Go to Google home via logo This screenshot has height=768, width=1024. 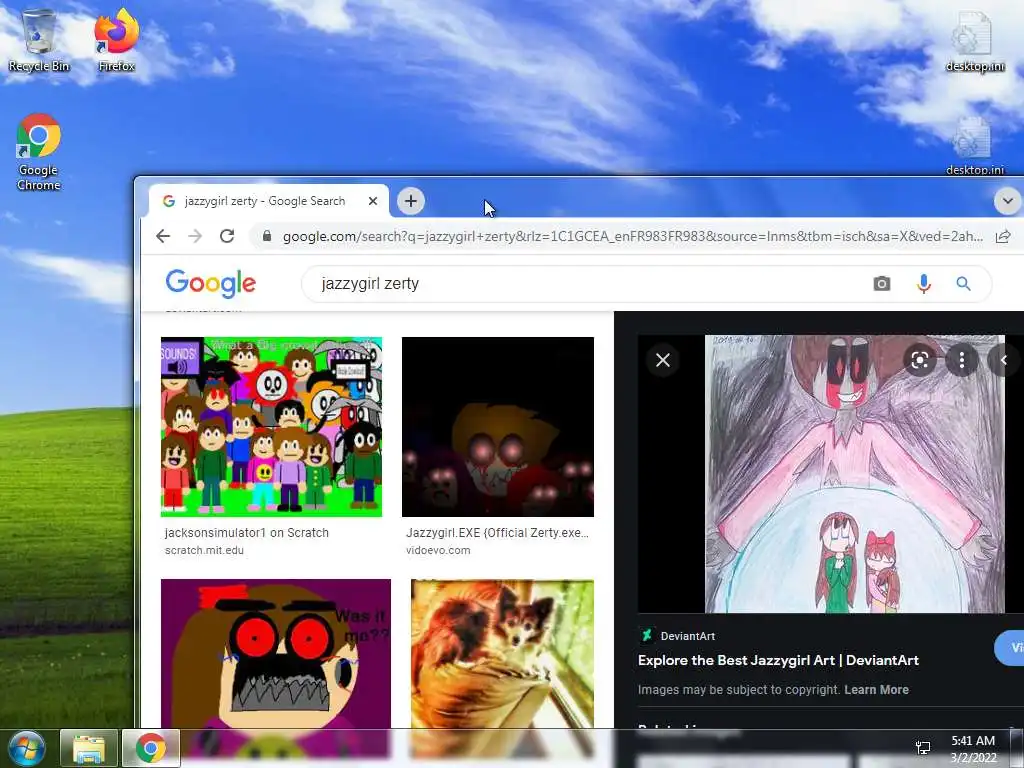(210, 283)
